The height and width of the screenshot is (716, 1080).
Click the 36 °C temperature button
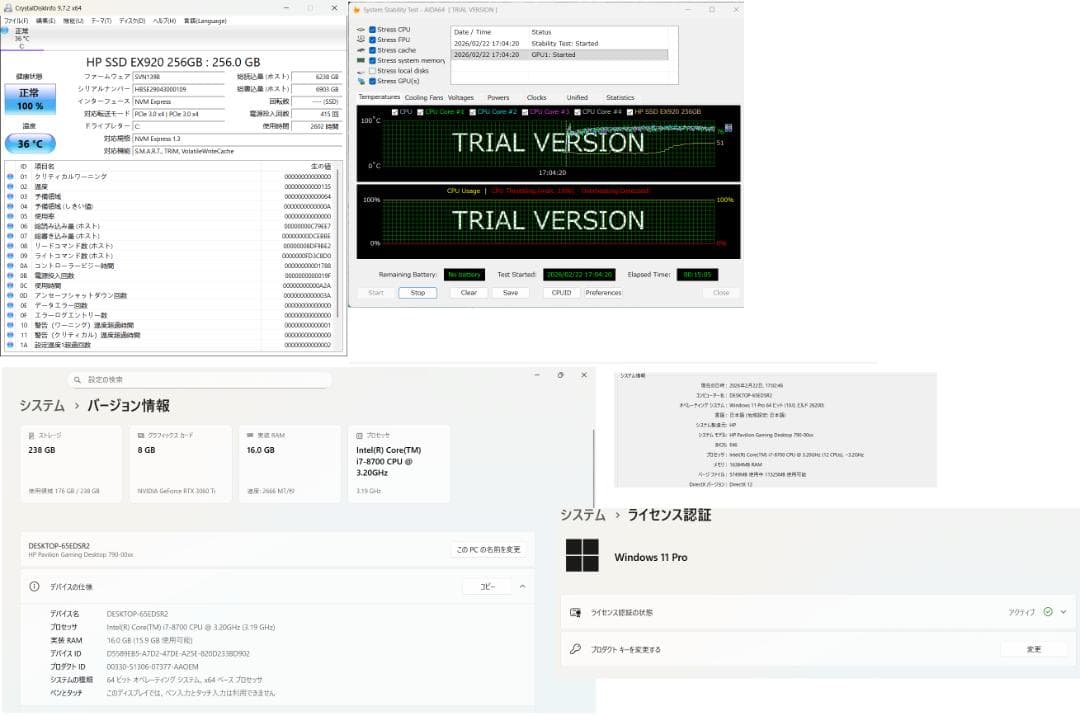[x=30, y=144]
